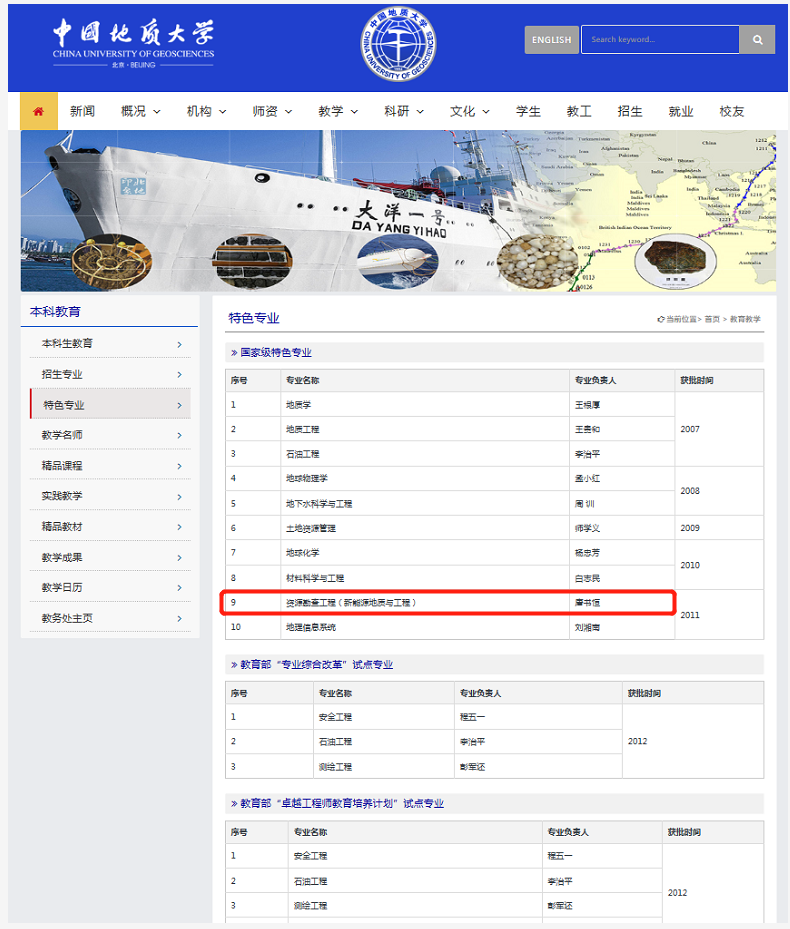Click the China University of Geosciences text logo
The width and height of the screenshot is (790, 929).
click(133, 42)
